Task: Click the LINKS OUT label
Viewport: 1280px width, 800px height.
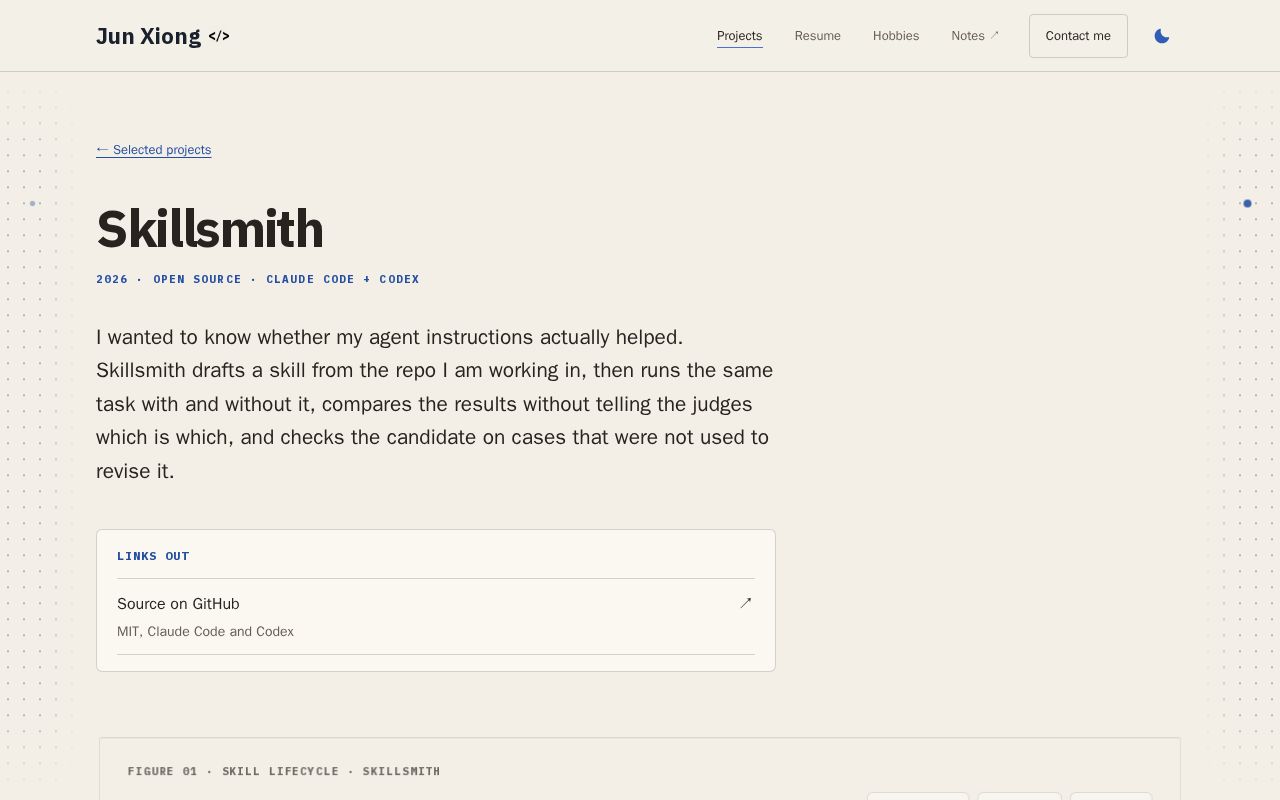Action: [x=153, y=556]
